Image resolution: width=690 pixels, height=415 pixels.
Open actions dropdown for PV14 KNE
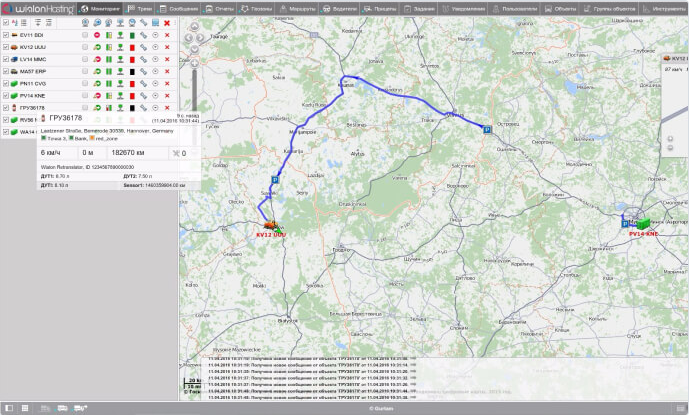click(155, 95)
